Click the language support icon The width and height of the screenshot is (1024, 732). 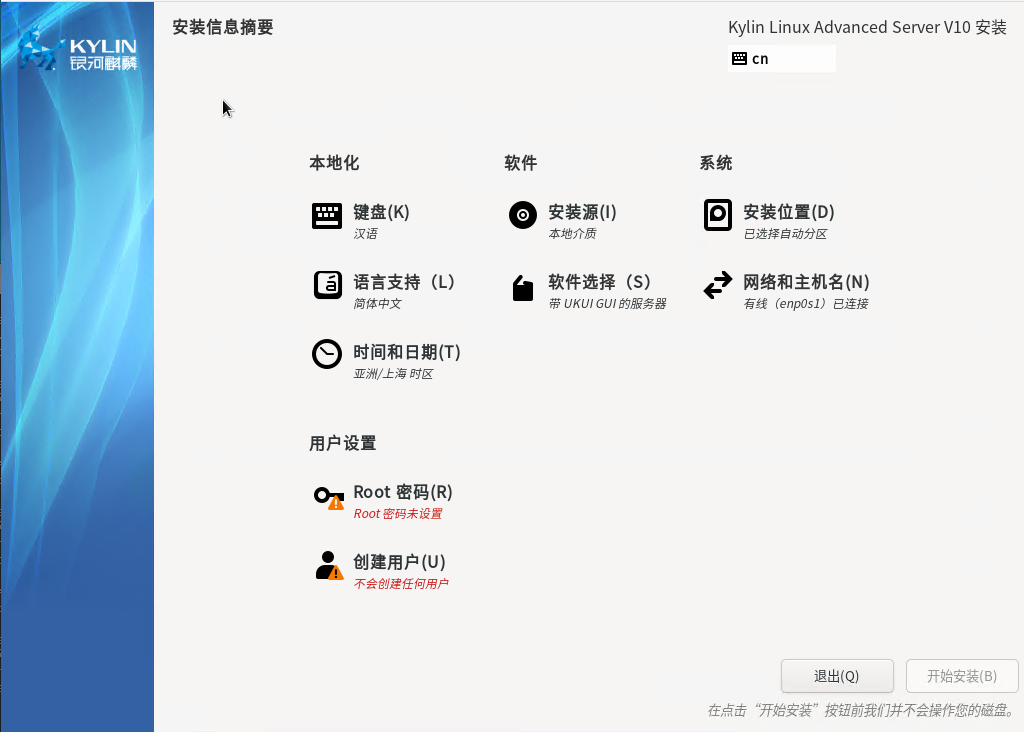pyautogui.click(x=327, y=285)
